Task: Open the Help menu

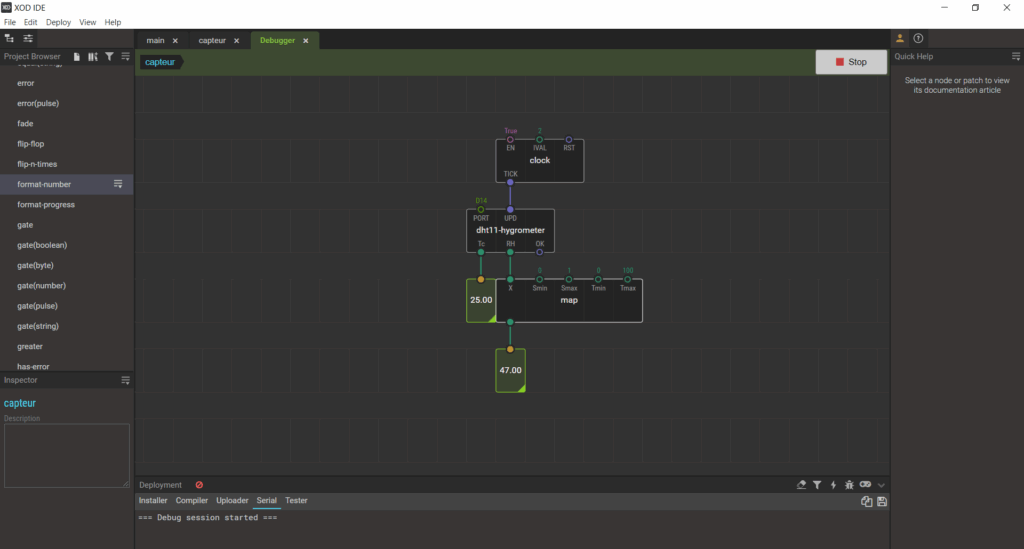Action: pyautogui.click(x=113, y=22)
